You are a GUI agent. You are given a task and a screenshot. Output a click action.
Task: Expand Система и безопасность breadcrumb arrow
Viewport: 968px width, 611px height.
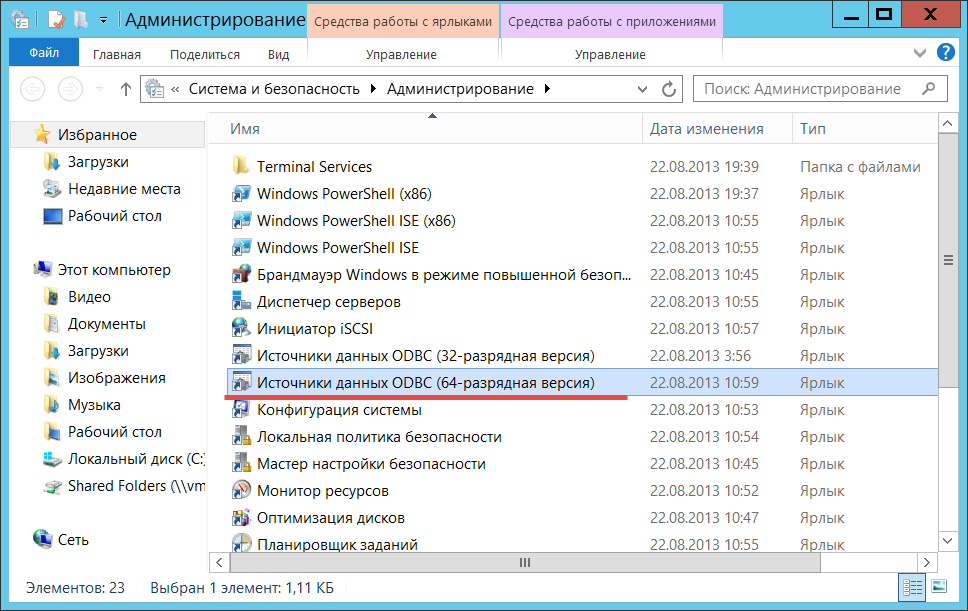(x=373, y=89)
